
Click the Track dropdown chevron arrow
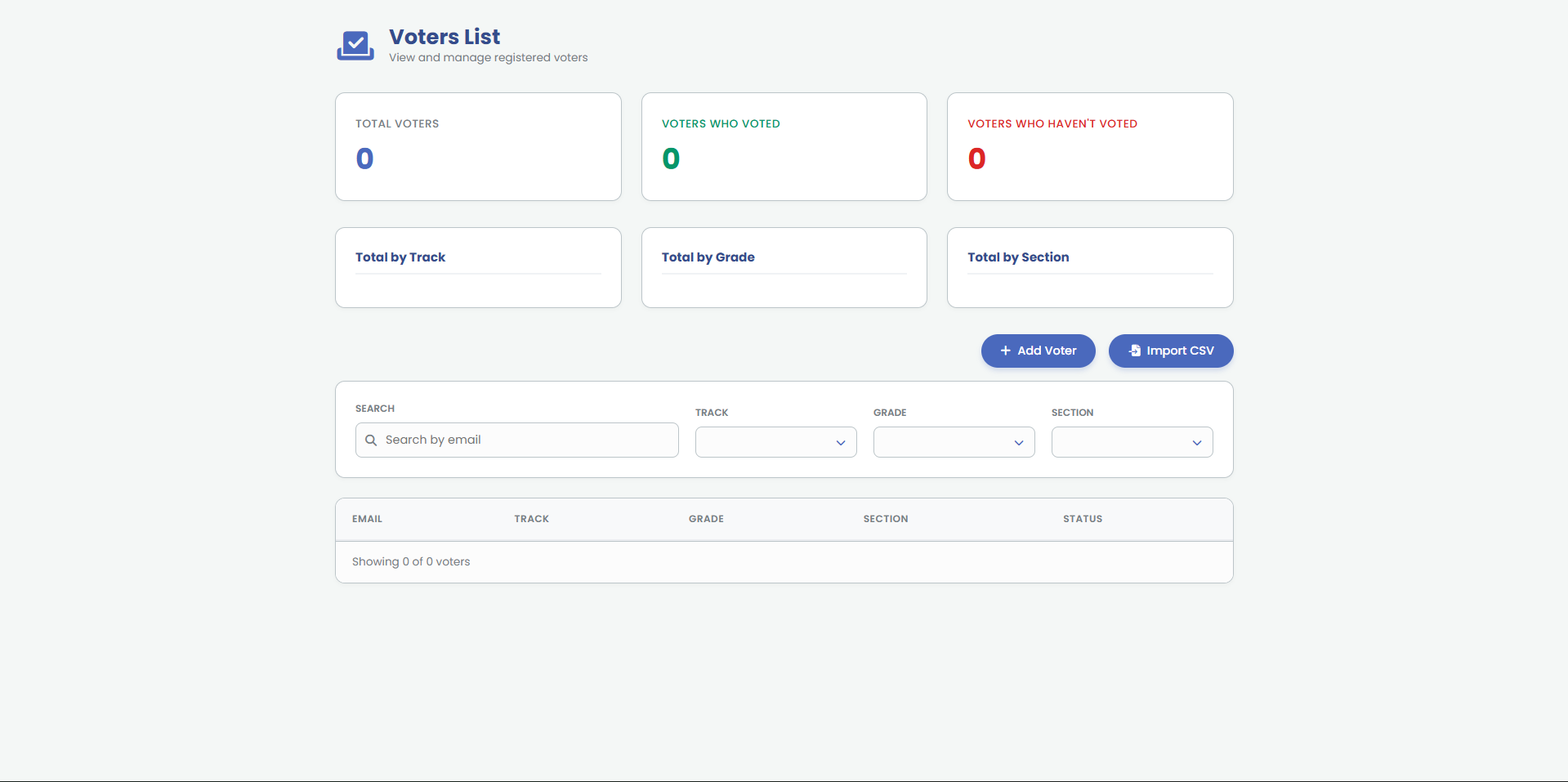tap(840, 443)
